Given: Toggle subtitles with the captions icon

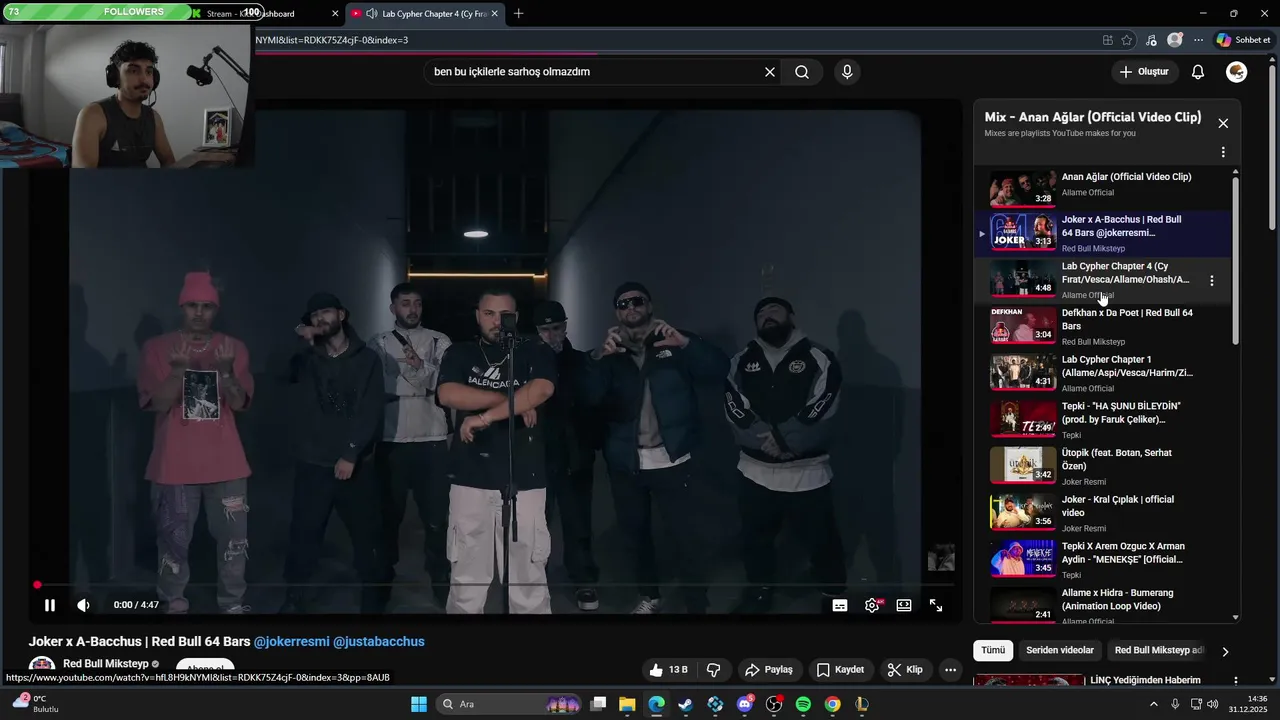Looking at the screenshot, I should [840, 605].
